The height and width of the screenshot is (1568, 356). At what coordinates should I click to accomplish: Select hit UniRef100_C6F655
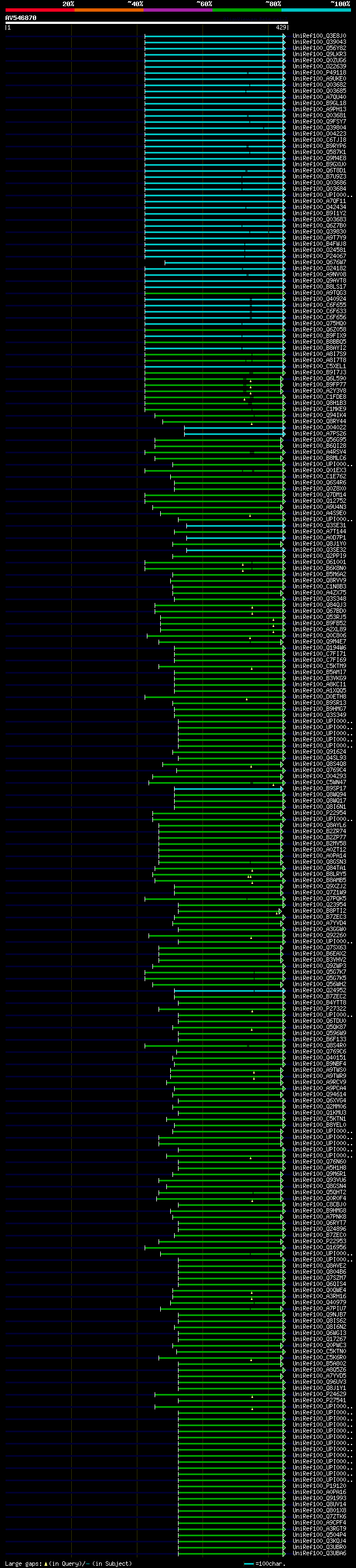click(x=319, y=305)
